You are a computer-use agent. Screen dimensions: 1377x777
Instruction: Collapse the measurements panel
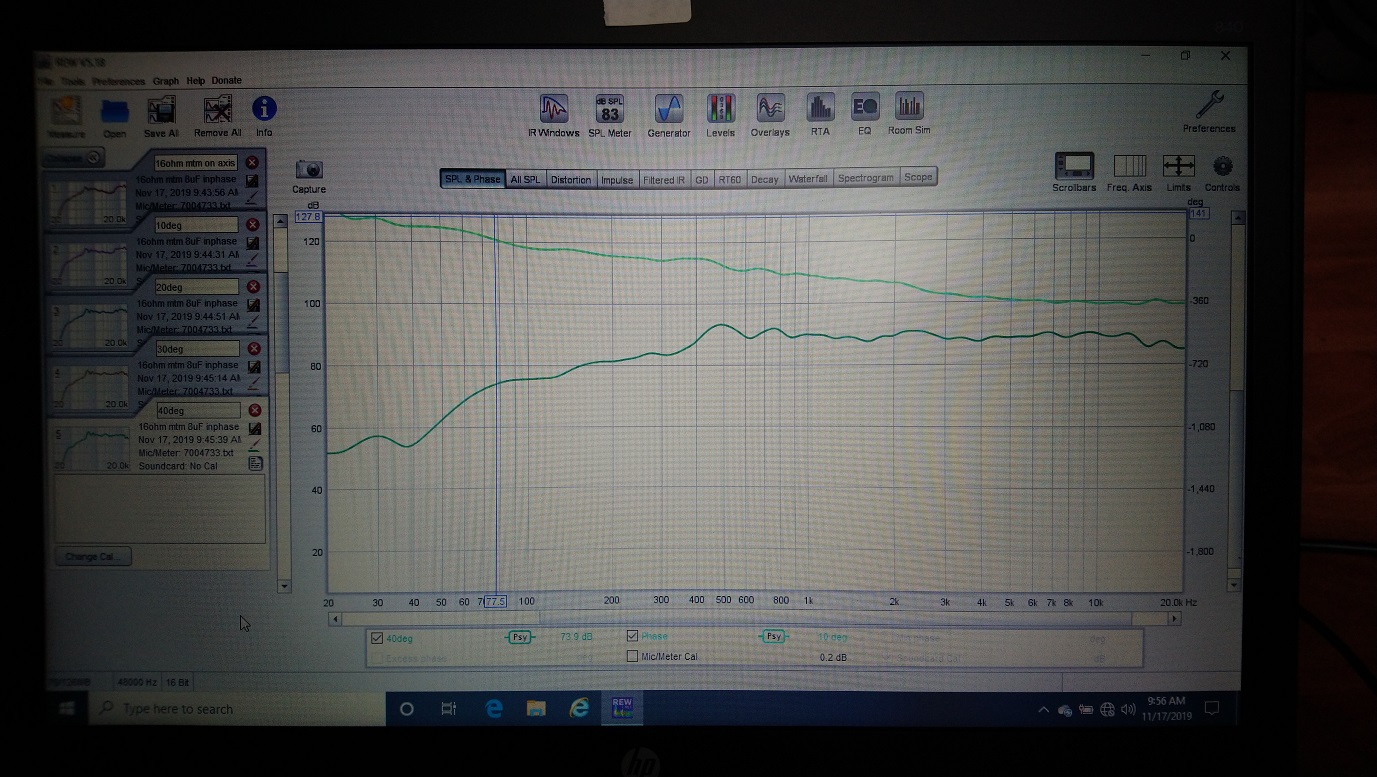(x=75, y=157)
